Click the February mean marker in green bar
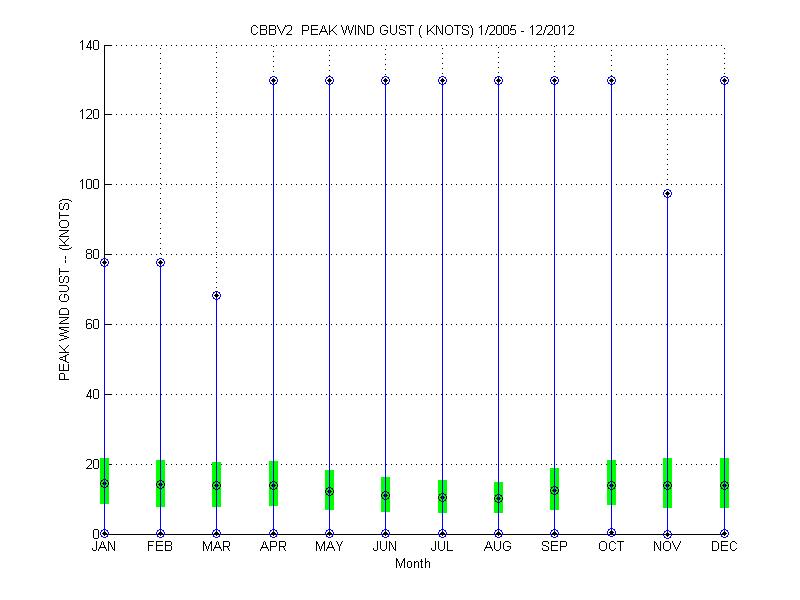This screenshot has height=600, width=800. 160,484
